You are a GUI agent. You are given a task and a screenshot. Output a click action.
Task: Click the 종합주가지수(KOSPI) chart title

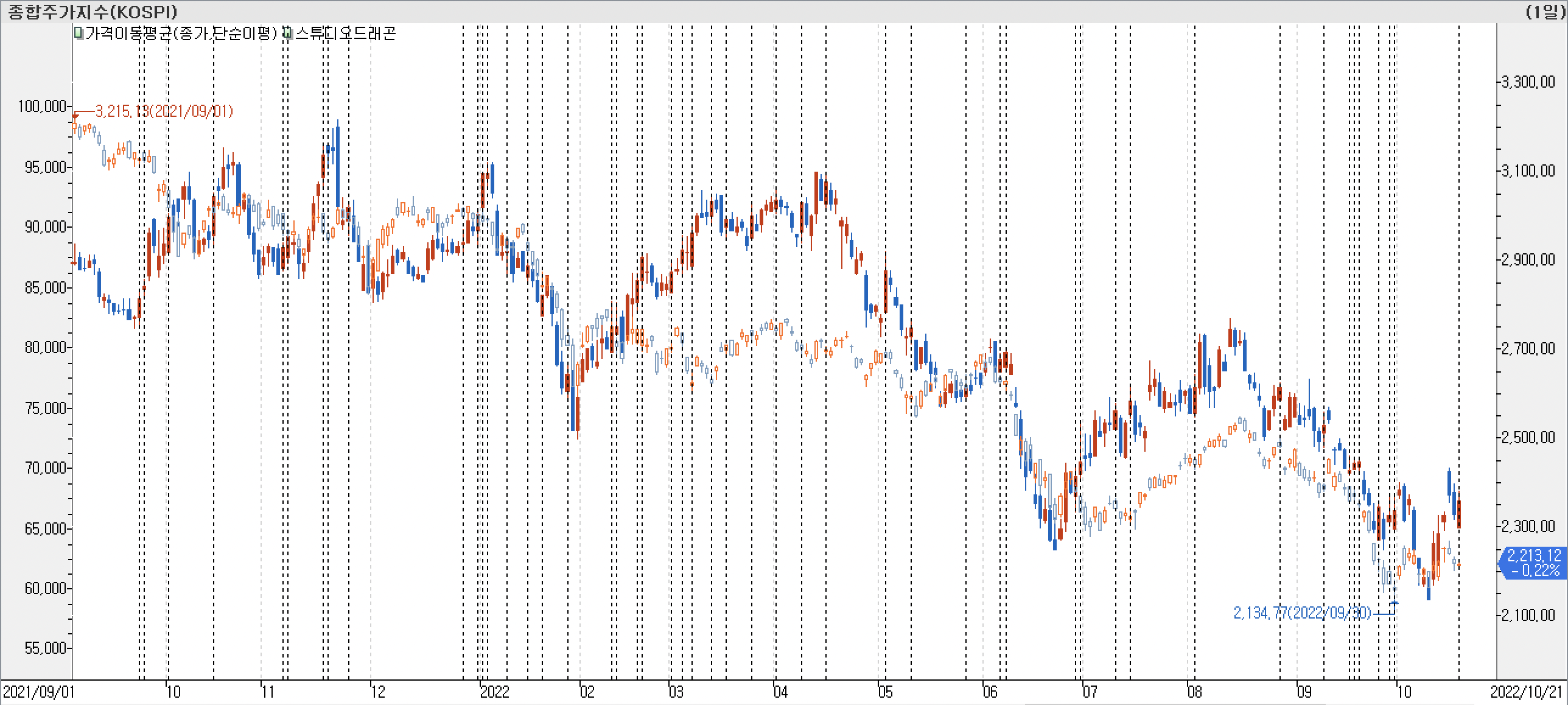coord(93,12)
